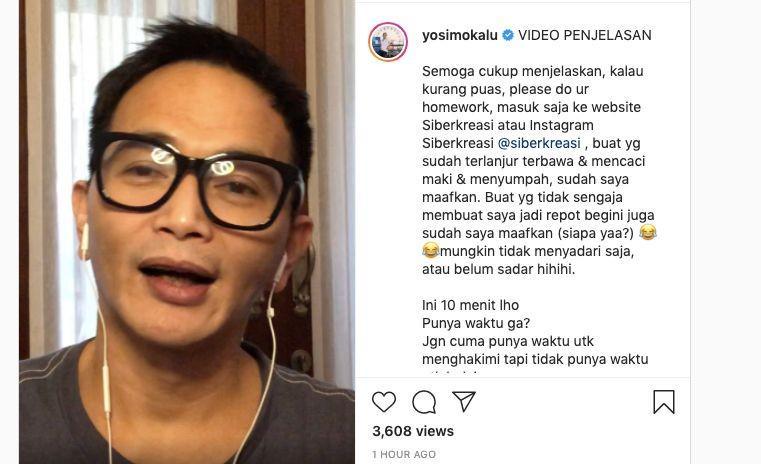Image resolution: width=761 pixels, height=464 pixels.
Task: Click the line Punya waktu ga?
Action: [476, 323]
